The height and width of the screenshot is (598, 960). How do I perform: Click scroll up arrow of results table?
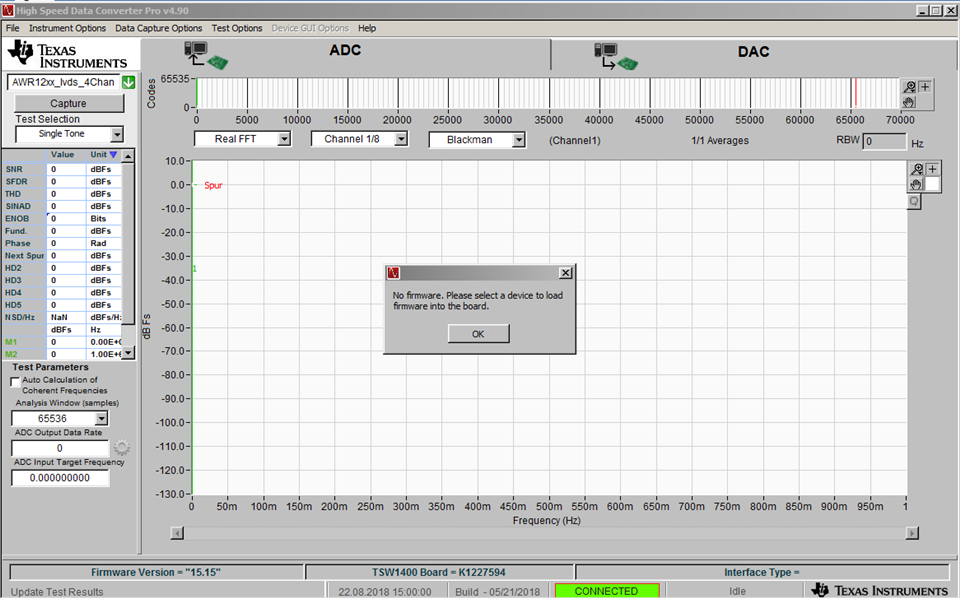coord(128,156)
